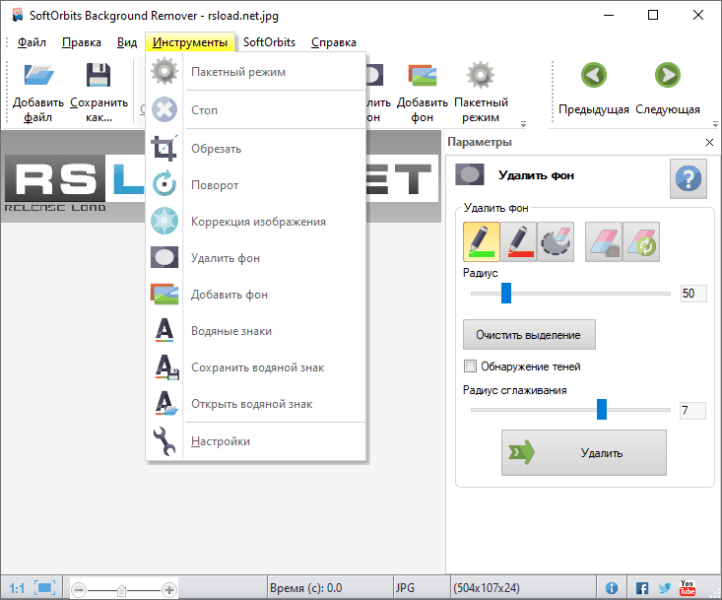Open the Справка menu

pyautogui.click(x=333, y=42)
